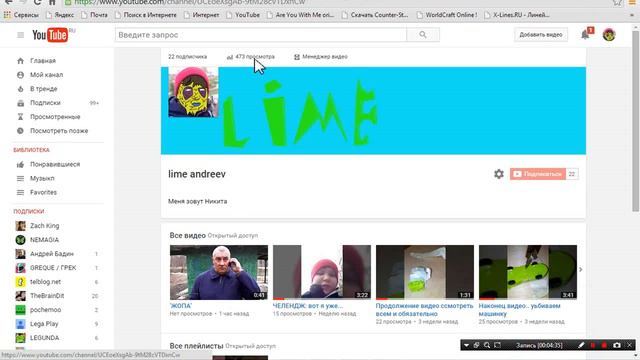Open the Яндекс bookmark
This screenshot has height=360, width=640.
coord(60,15)
